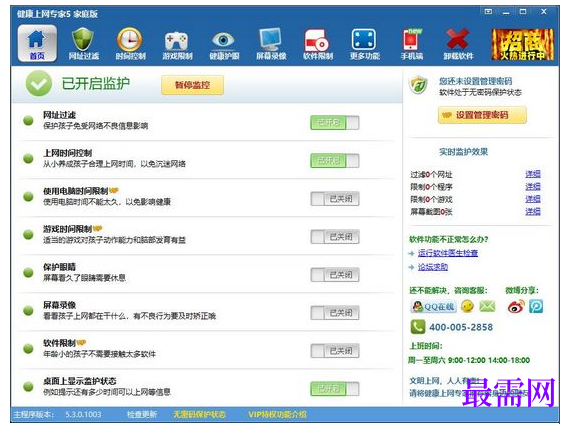The image size is (574, 424).
Task: Click the green dot beside 保护眼睛
Action: coord(28,272)
